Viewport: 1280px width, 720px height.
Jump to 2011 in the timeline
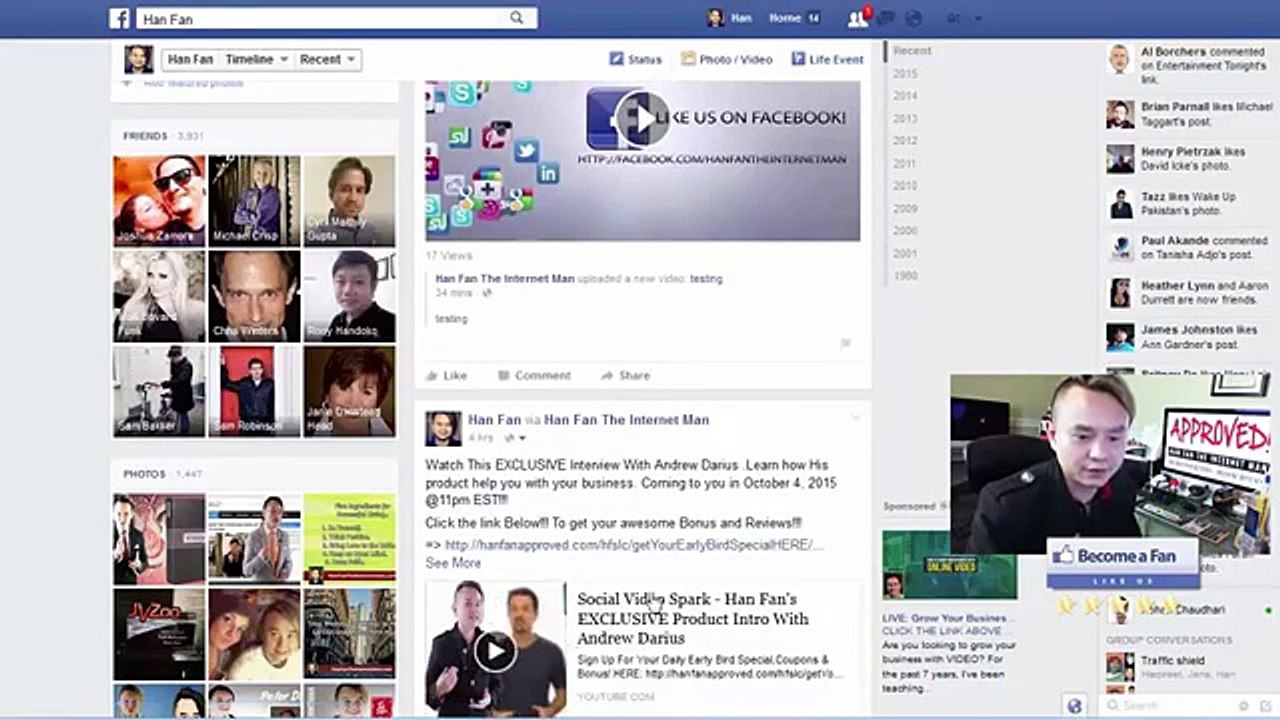pyautogui.click(x=905, y=163)
